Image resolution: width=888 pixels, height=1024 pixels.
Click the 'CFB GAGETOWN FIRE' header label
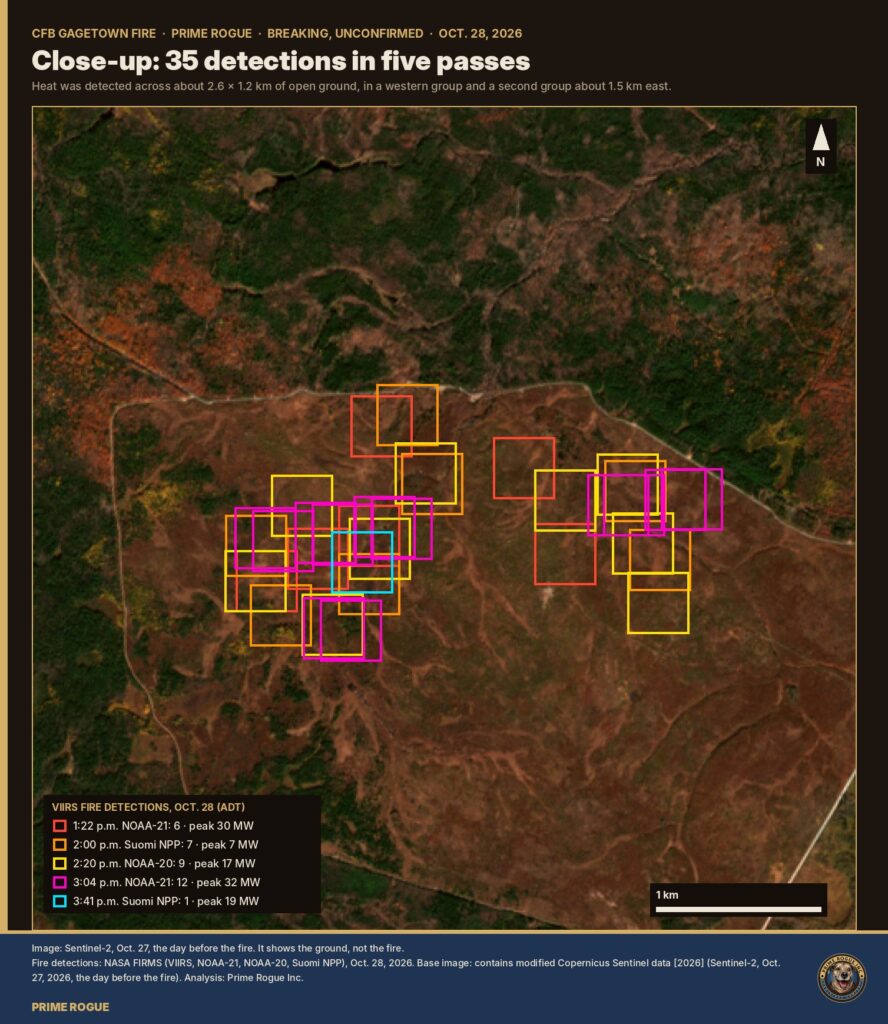[x=94, y=33]
